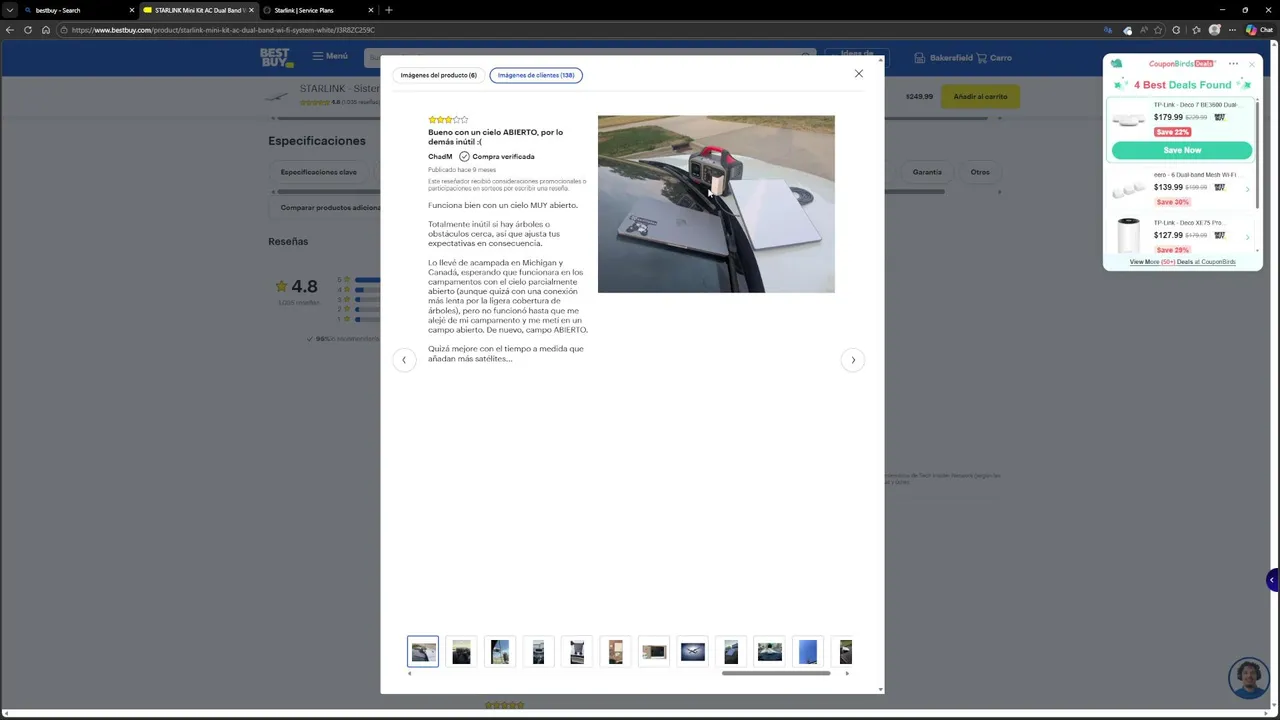Open the Best Buy Menú
Viewport: 1280px width, 720px height.
pos(330,56)
